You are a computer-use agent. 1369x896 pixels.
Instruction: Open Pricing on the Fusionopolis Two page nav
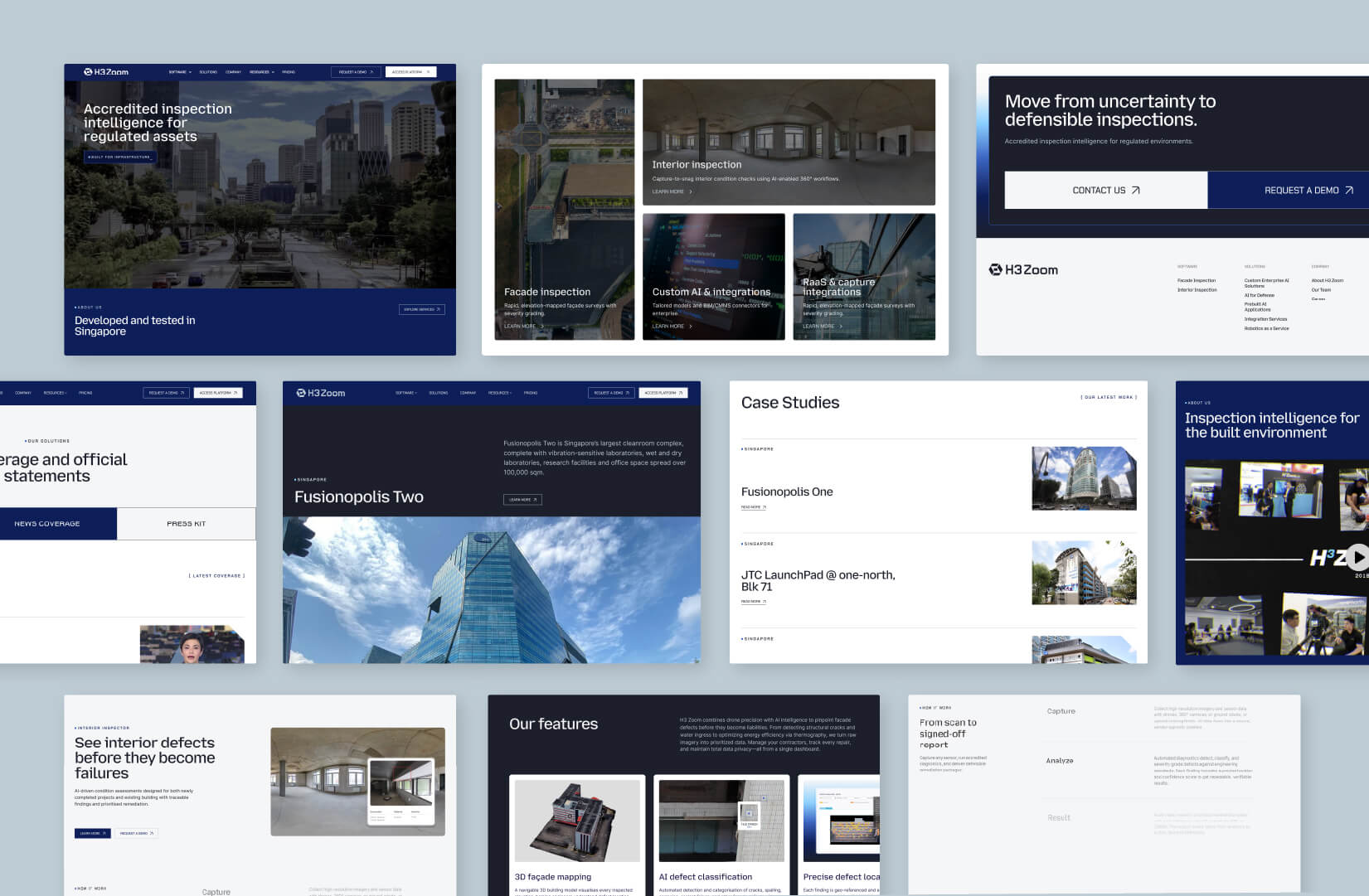pos(531,393)
